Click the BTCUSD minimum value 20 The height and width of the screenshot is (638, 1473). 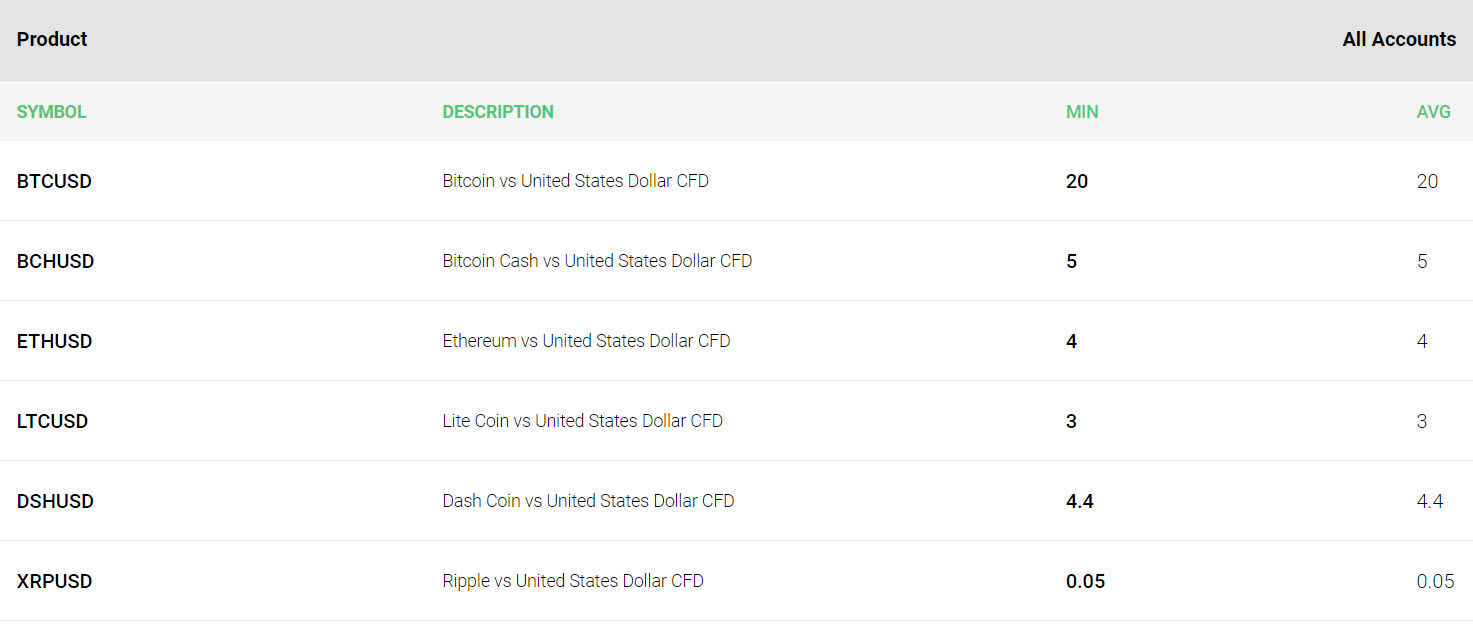point(1077,181)
